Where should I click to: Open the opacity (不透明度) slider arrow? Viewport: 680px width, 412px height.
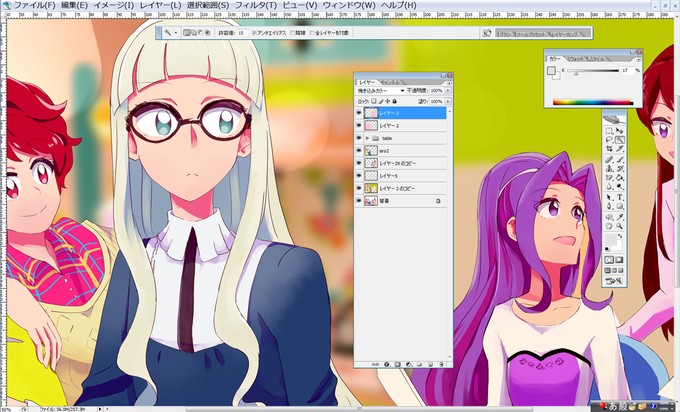448,91
